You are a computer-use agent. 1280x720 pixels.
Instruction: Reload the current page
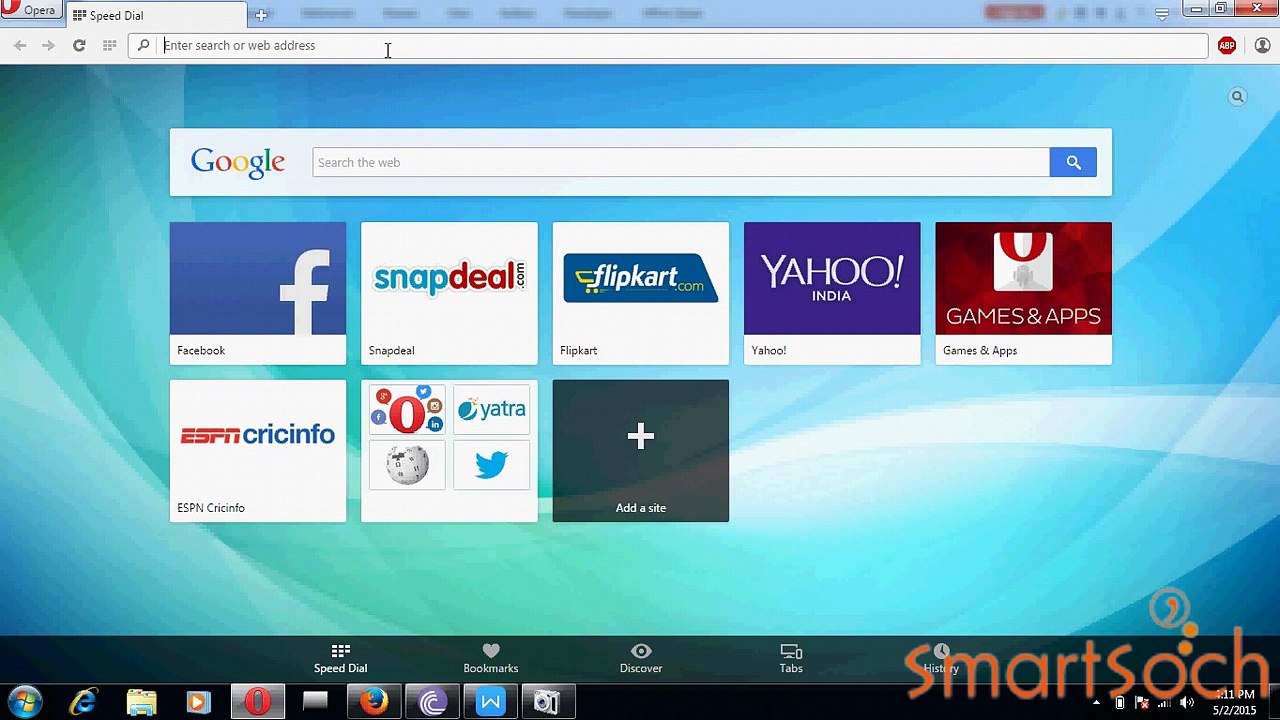tap(79, 45)
